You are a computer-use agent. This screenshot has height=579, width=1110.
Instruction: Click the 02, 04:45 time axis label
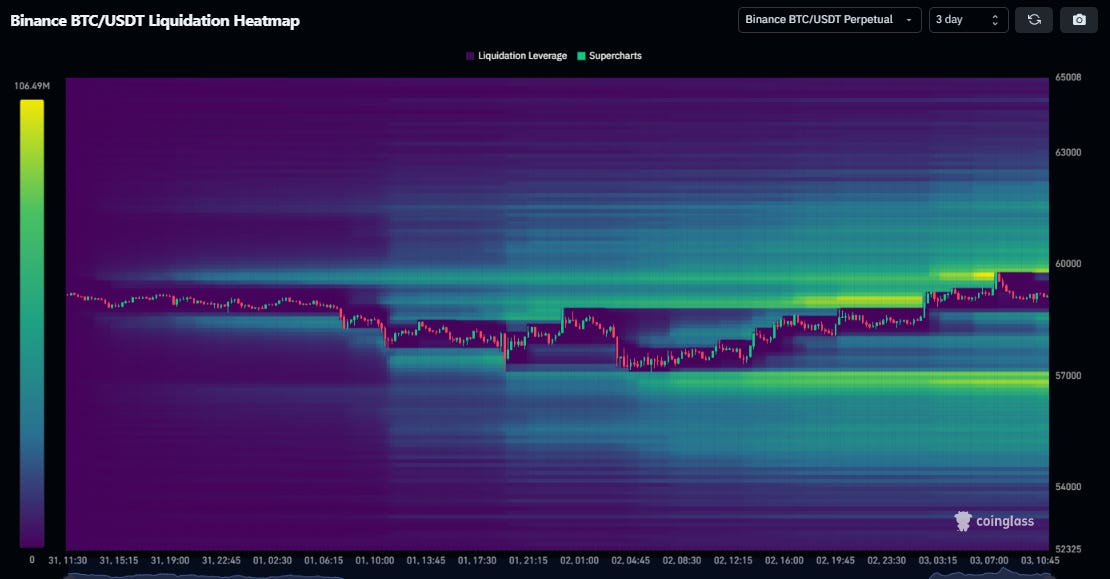631,561
